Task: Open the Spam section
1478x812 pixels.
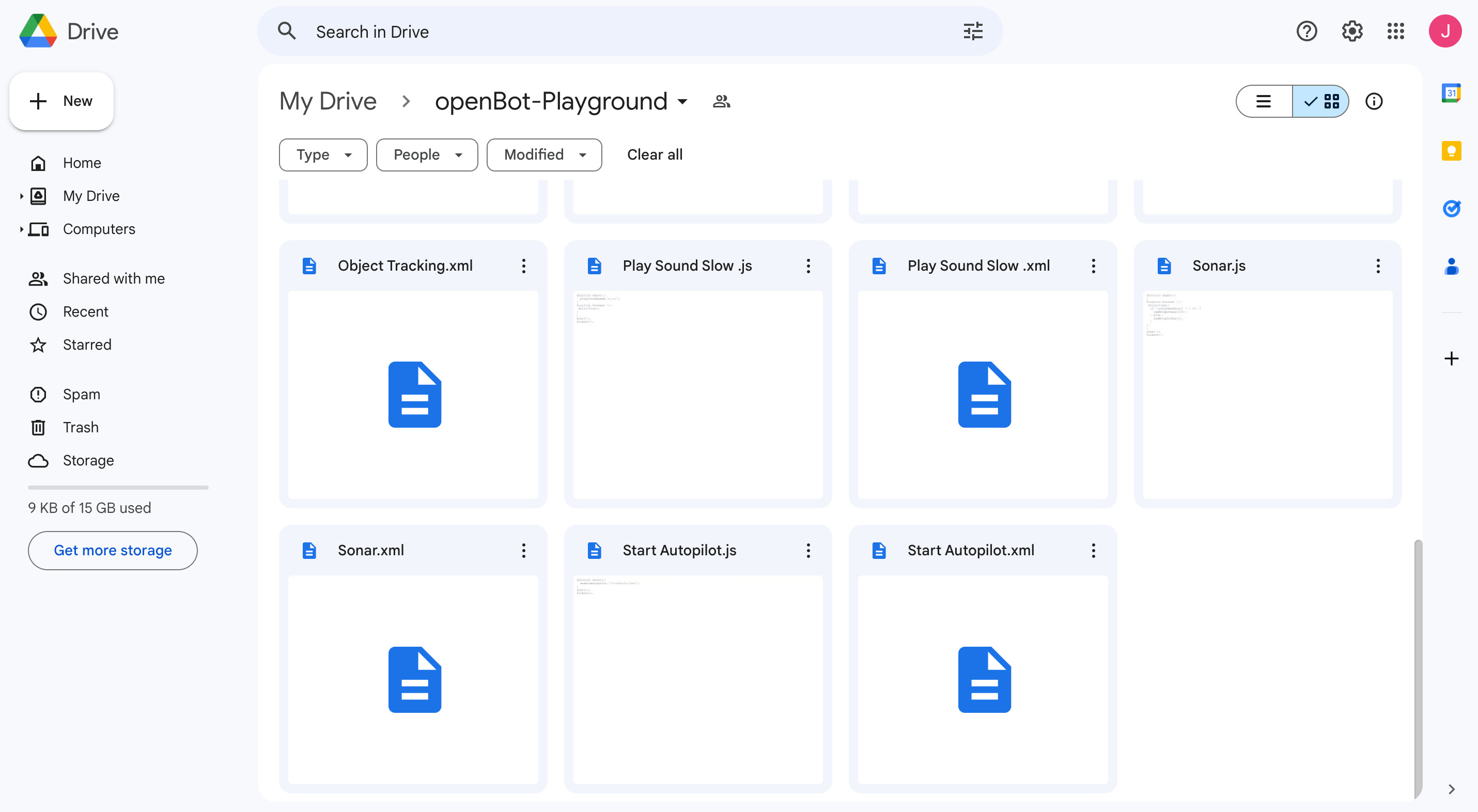Action: pos(82,395)
